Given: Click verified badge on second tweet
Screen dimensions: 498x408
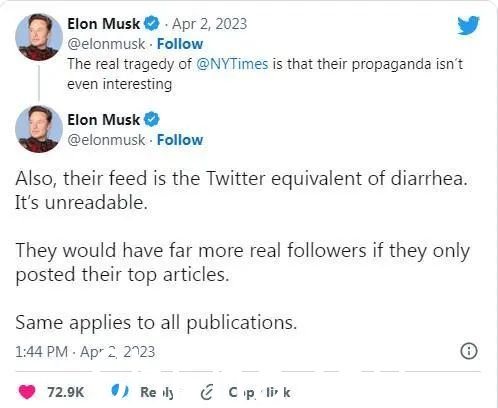Looking at the screenshot, I should pos(152,120).
